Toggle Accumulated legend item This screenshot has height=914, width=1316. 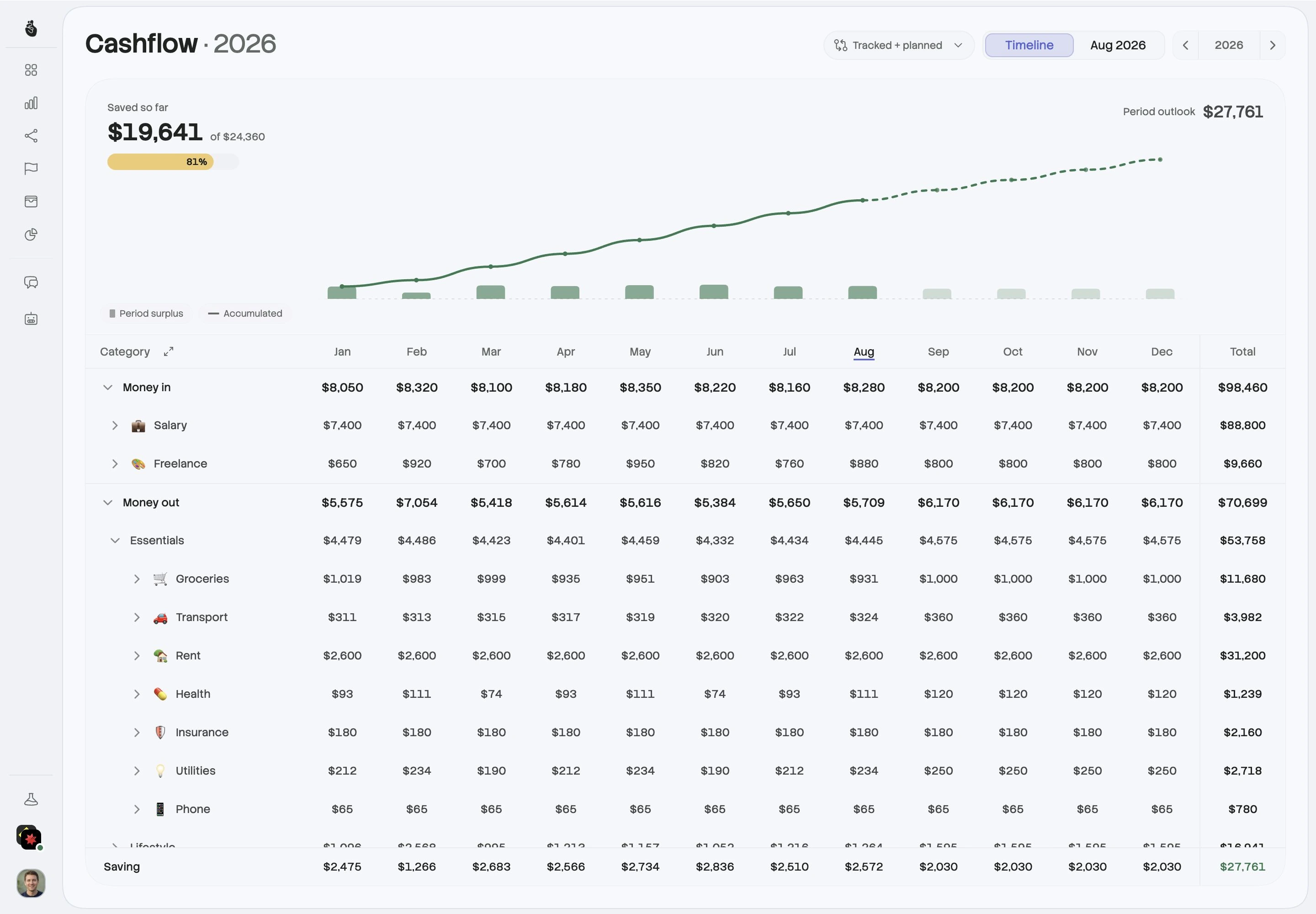[245, 313]
